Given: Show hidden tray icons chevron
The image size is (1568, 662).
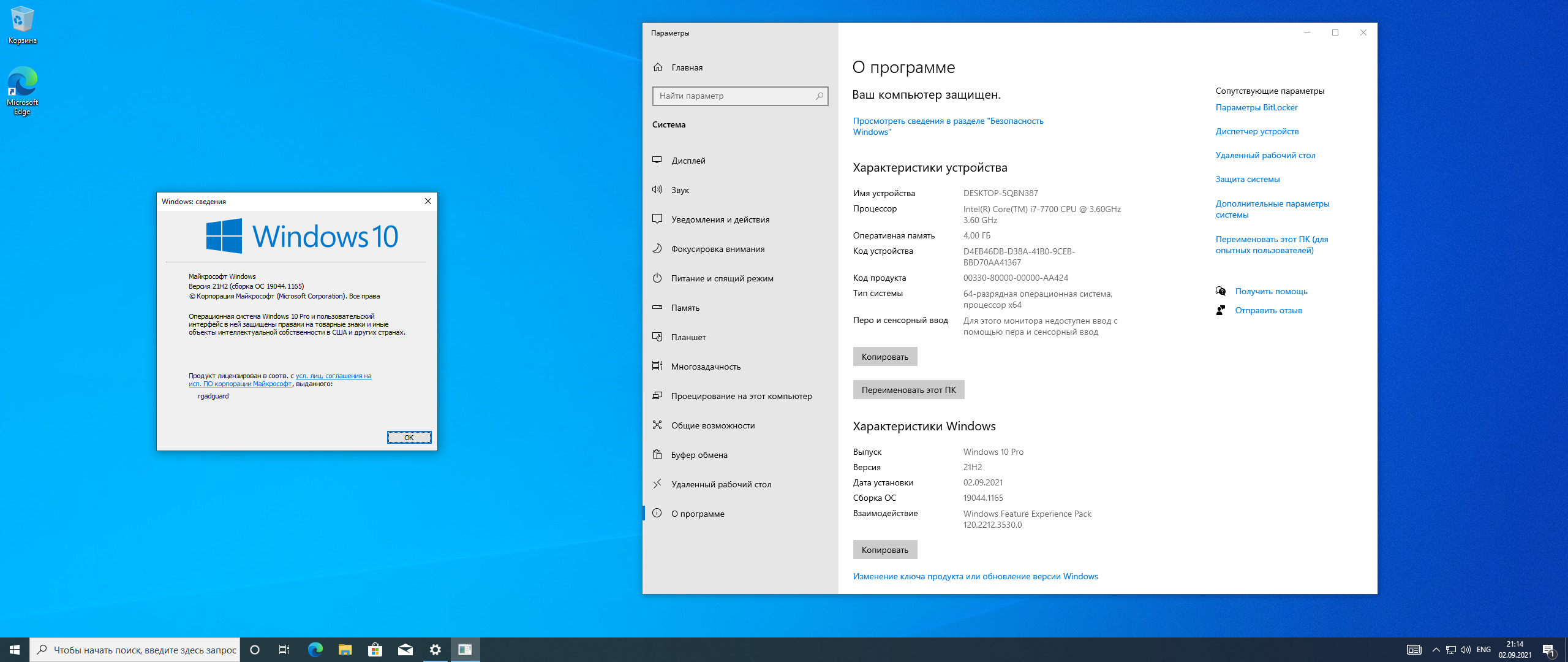Looking at the screenshot, I should pos(1436,650).
